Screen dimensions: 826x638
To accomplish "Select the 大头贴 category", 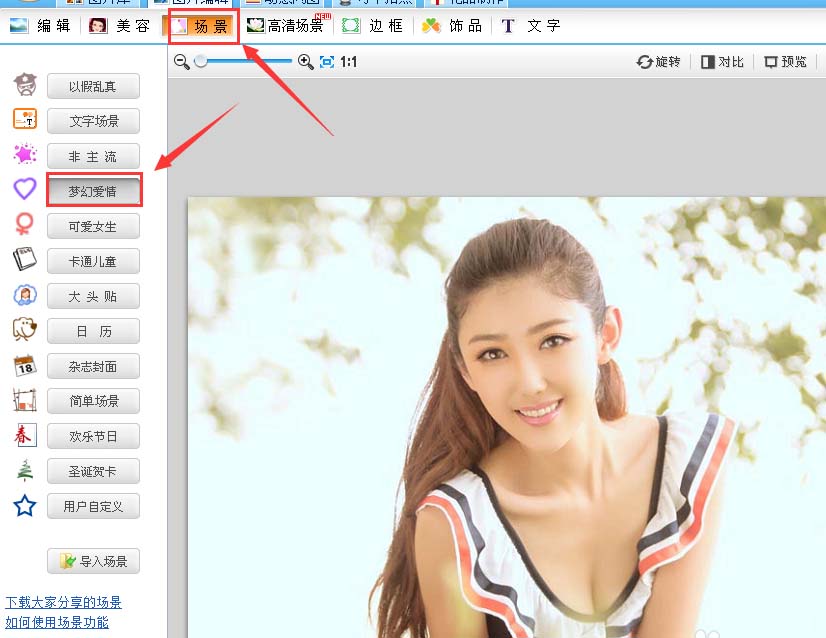I will [93, 296].
